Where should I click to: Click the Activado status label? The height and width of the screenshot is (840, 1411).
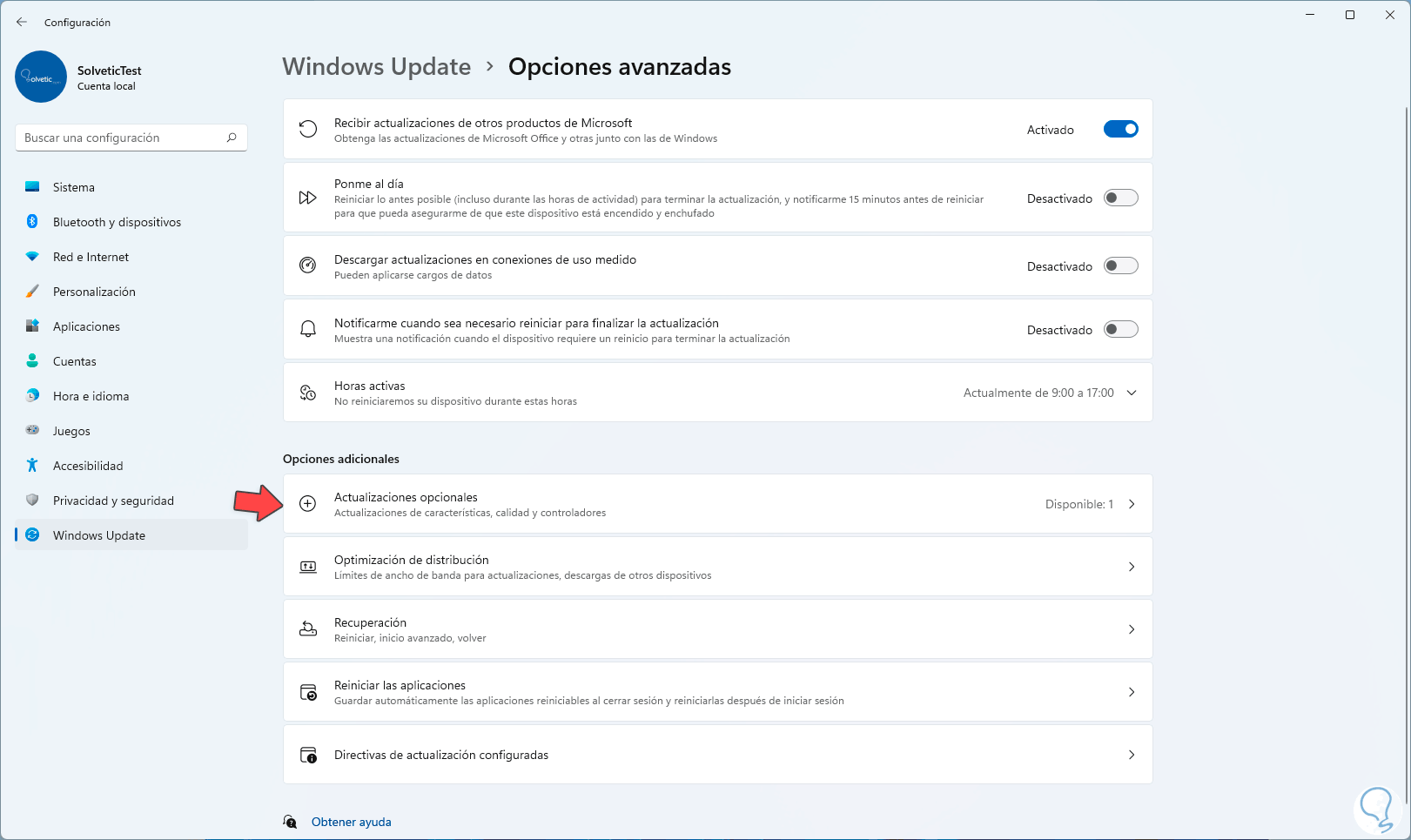(1051, 130)
